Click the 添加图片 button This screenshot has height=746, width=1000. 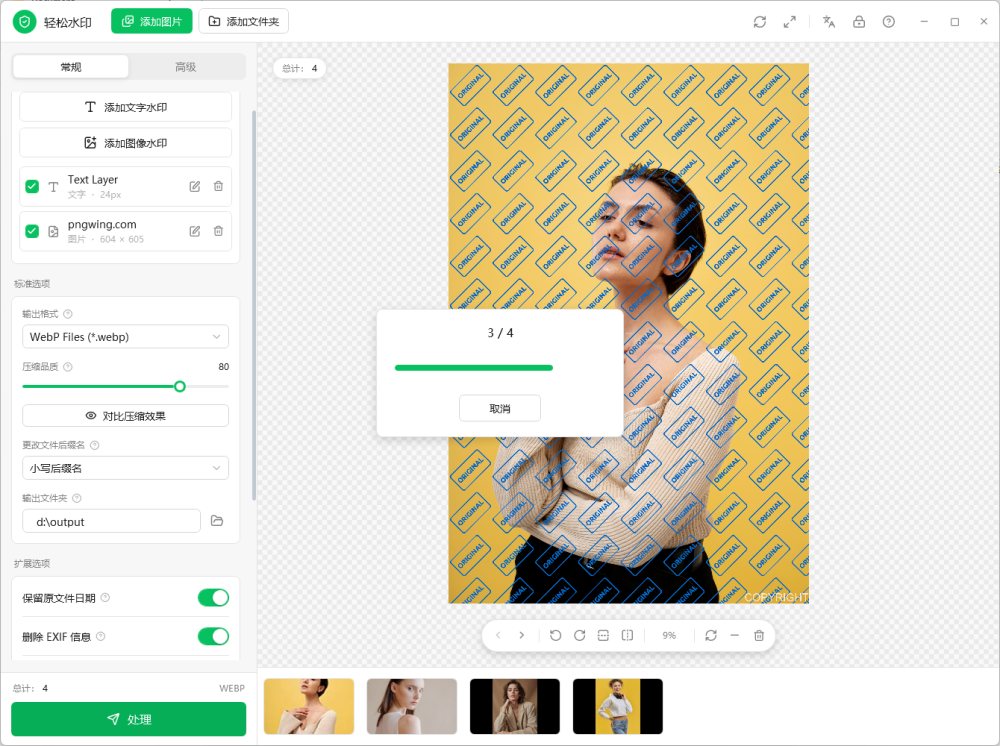[152, 21]
